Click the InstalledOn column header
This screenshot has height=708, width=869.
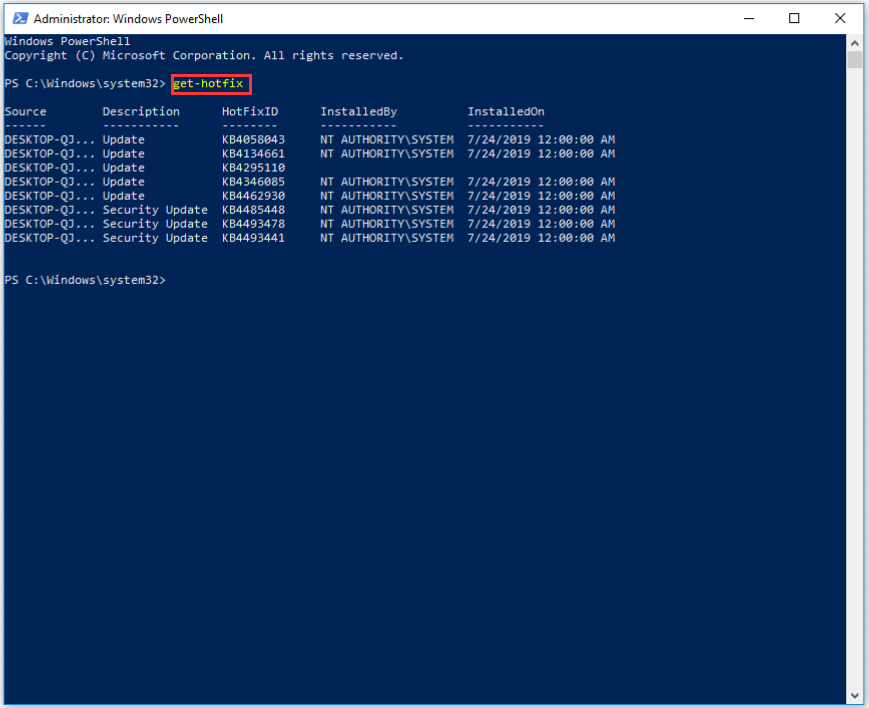506,111
